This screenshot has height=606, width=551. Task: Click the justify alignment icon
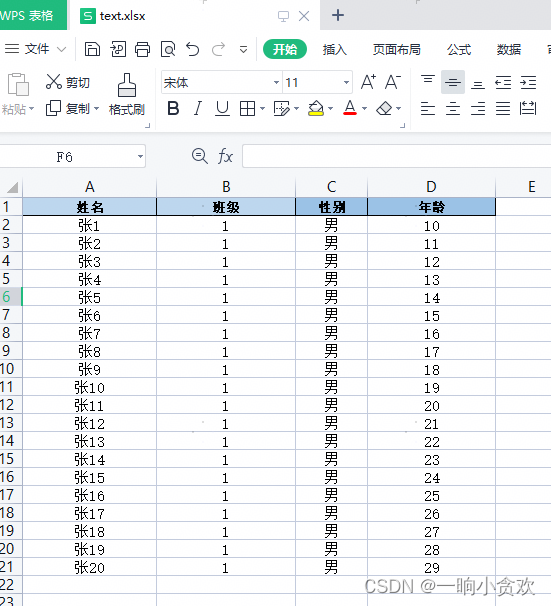click(x=503, y=109)
